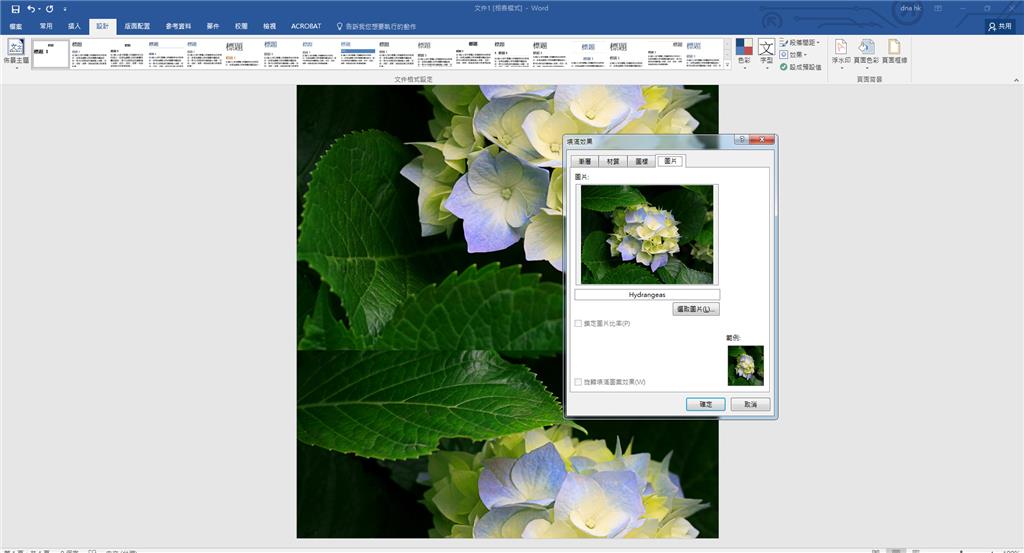The height and width of the screenshot is (553, 1024).
Task: Click the Hydrangeas picture name field
Action: (x=647, y=295)
